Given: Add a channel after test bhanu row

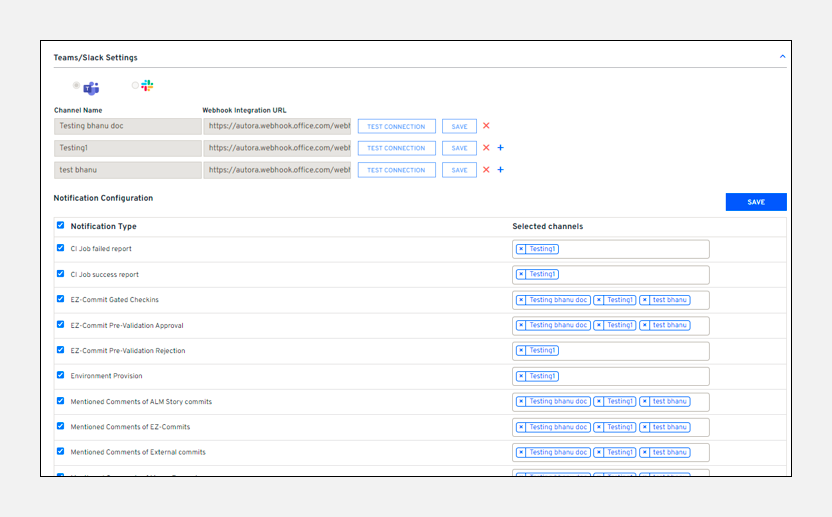Looking at the screenshot, I should coord(500,170).
